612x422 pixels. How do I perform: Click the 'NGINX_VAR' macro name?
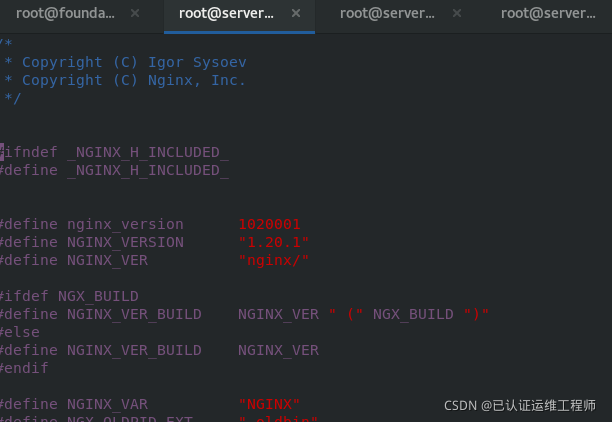coord(107,404)
